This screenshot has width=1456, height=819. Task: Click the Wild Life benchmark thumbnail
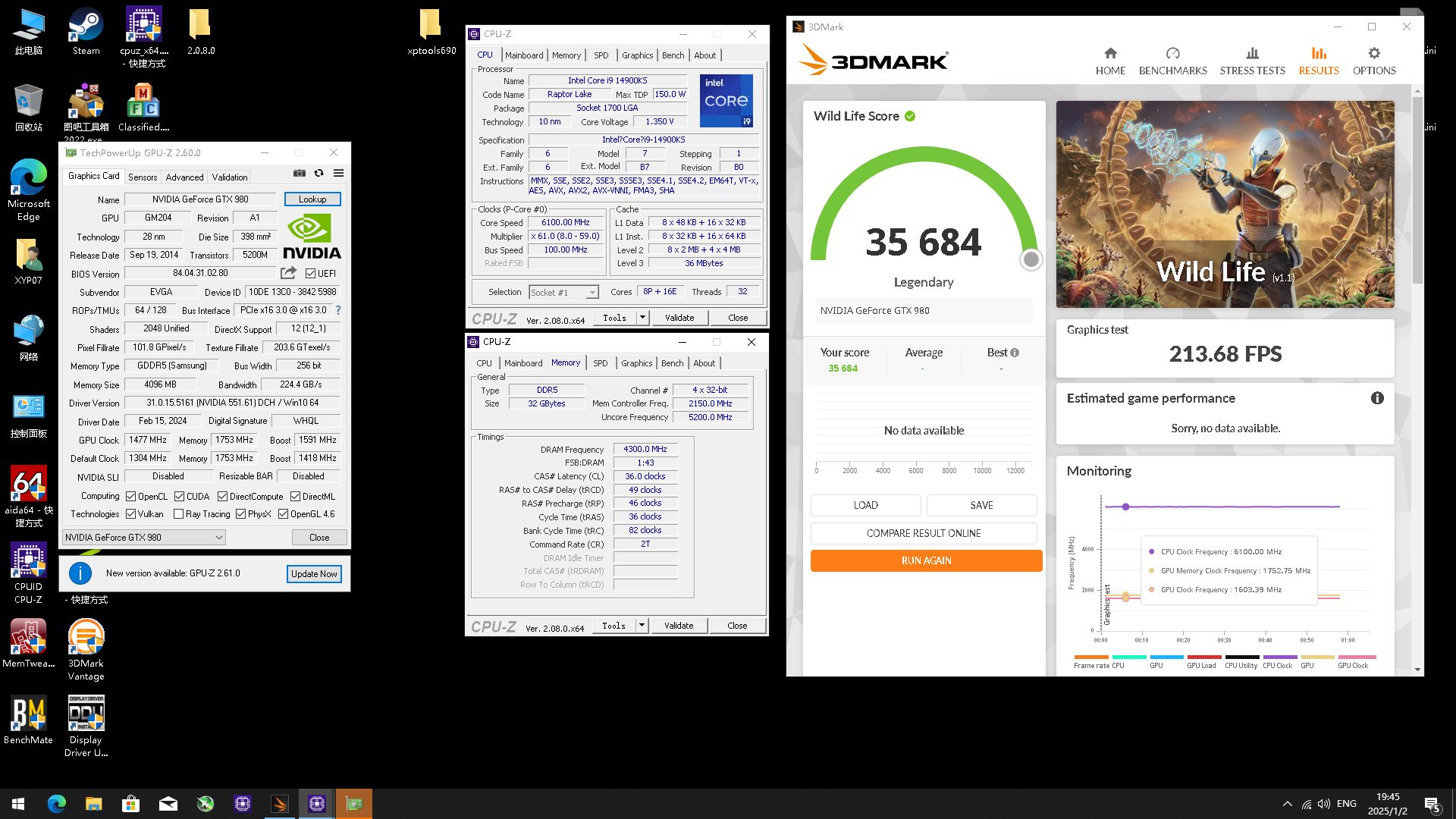click(x=1225, y=204)
